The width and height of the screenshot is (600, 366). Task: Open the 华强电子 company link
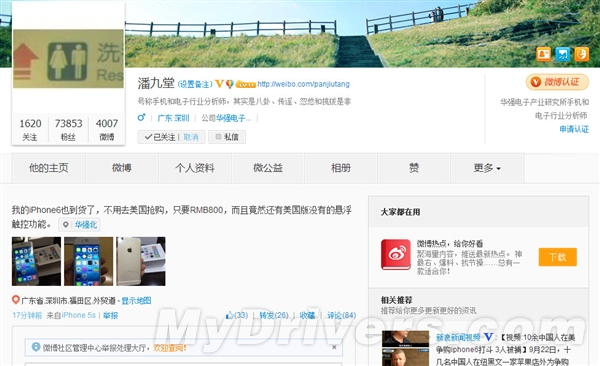click(233, 118)
